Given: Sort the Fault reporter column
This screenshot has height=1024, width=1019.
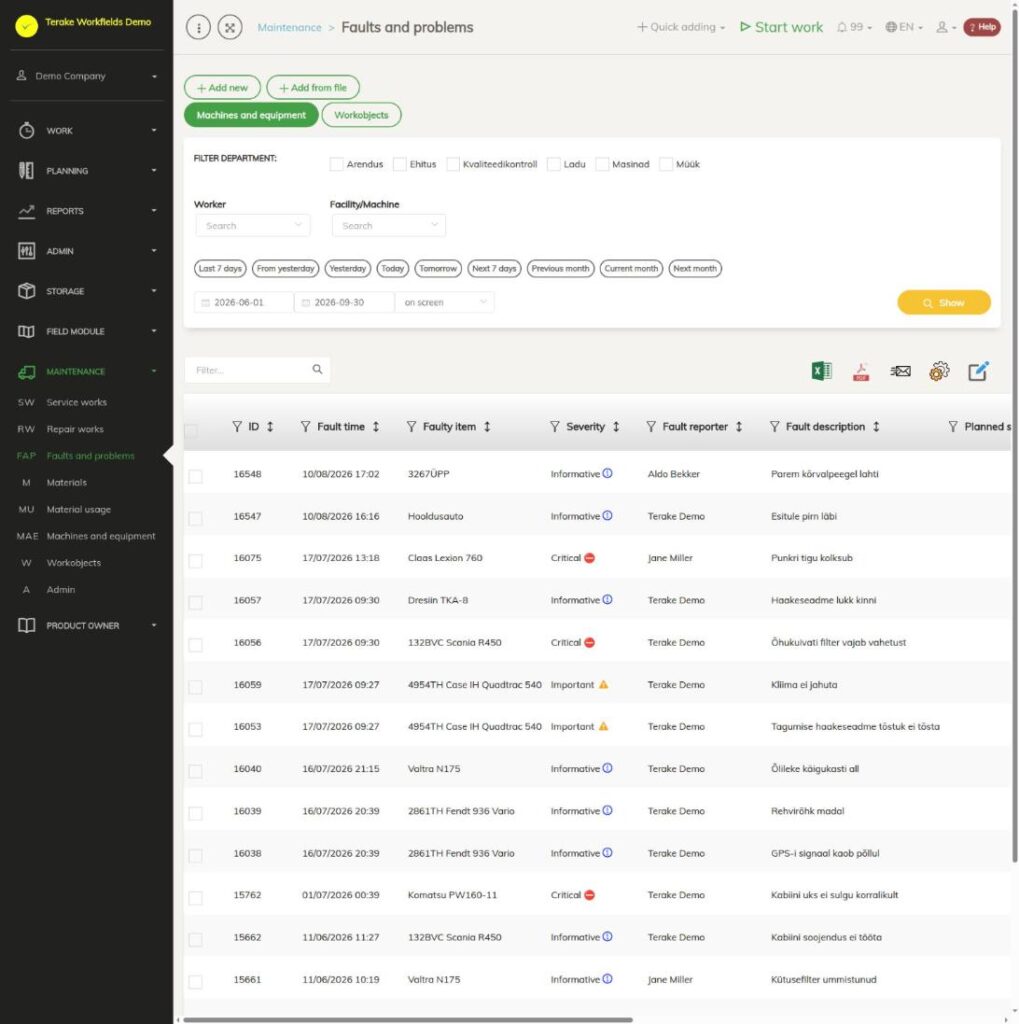Looking at the screenshot, I should (739, 426).
